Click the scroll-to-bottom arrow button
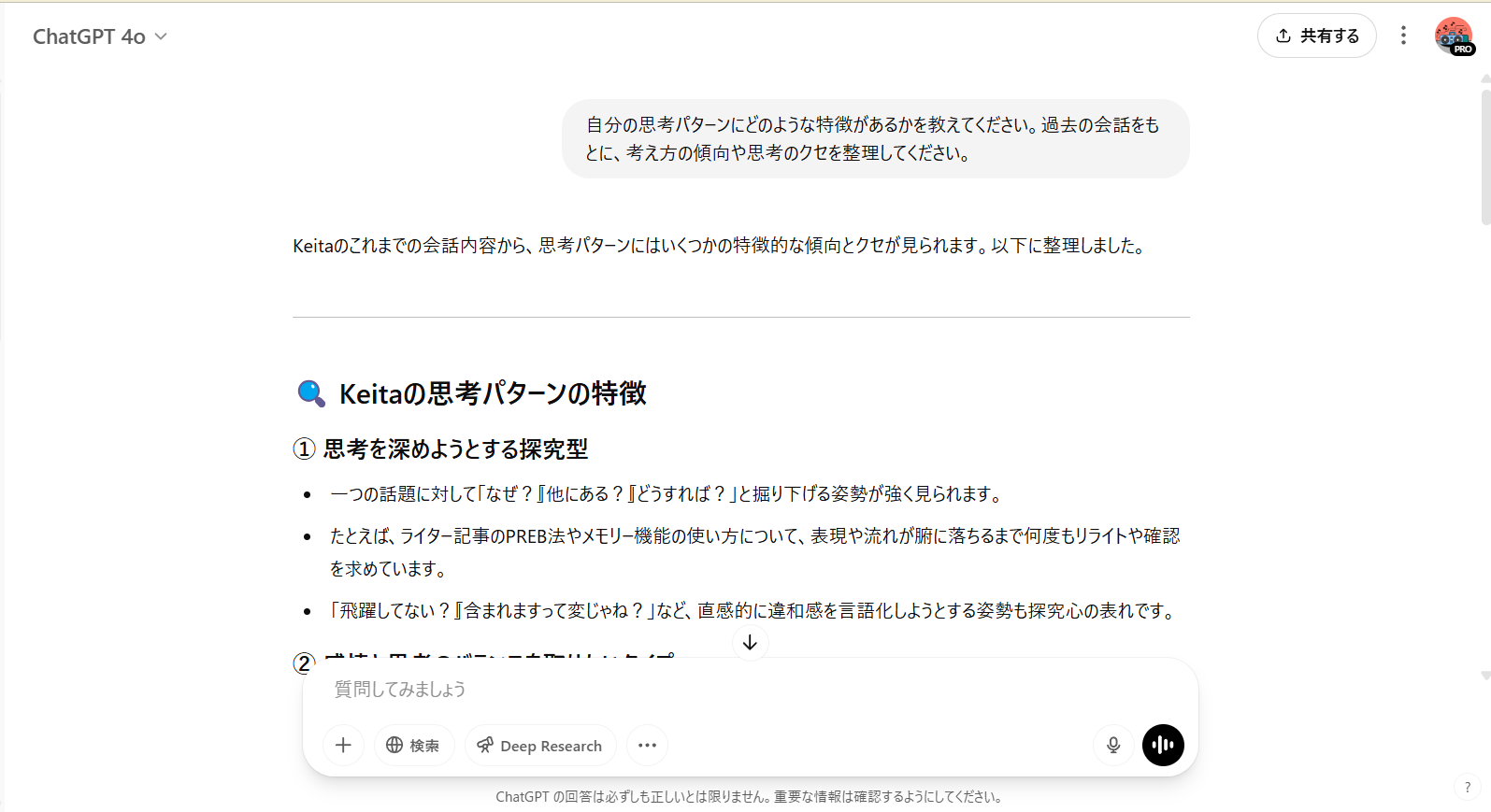 750,643
